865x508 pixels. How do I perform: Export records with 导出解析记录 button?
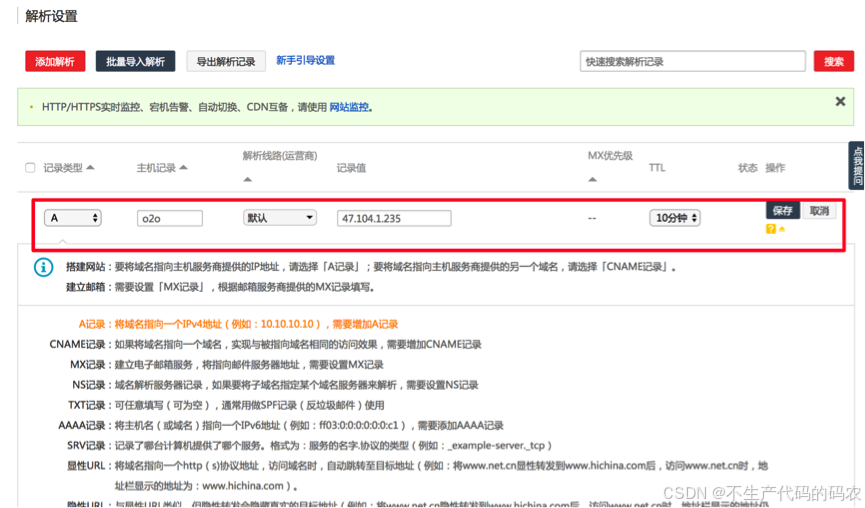[226, 61]
